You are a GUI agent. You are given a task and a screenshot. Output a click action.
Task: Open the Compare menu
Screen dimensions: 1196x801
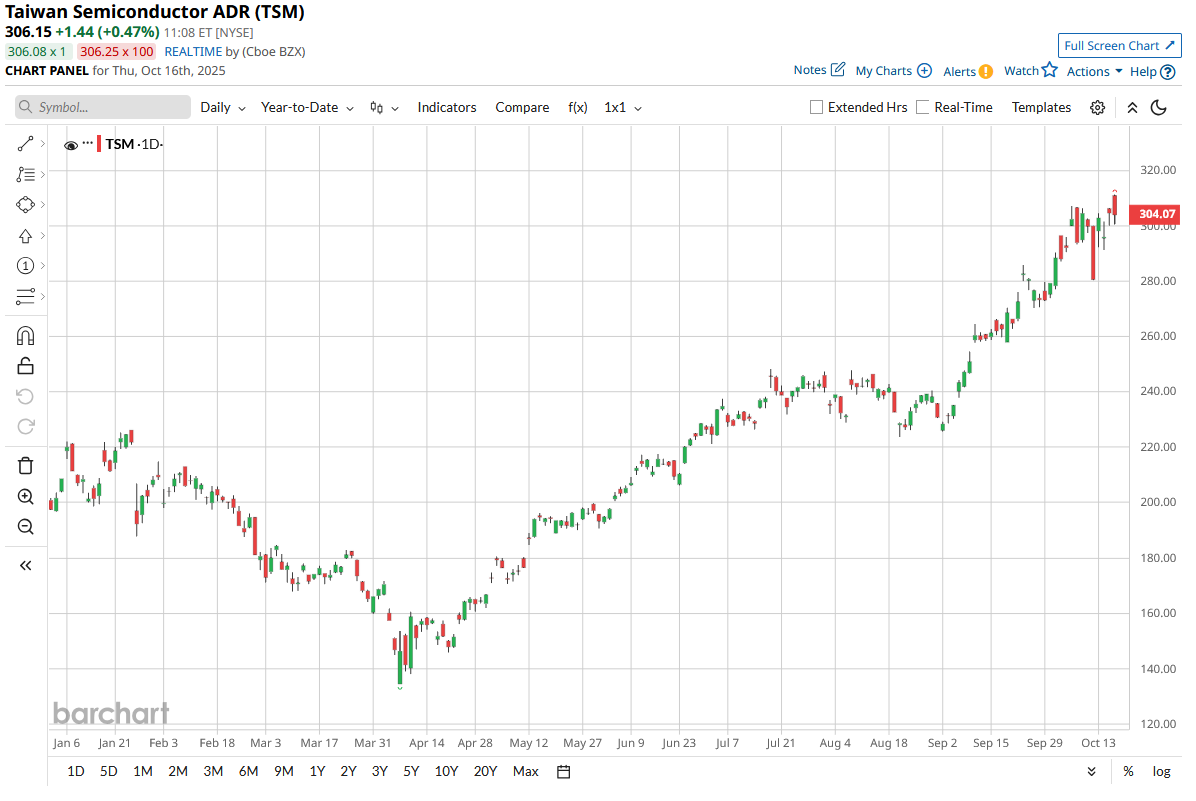(522, 108)
